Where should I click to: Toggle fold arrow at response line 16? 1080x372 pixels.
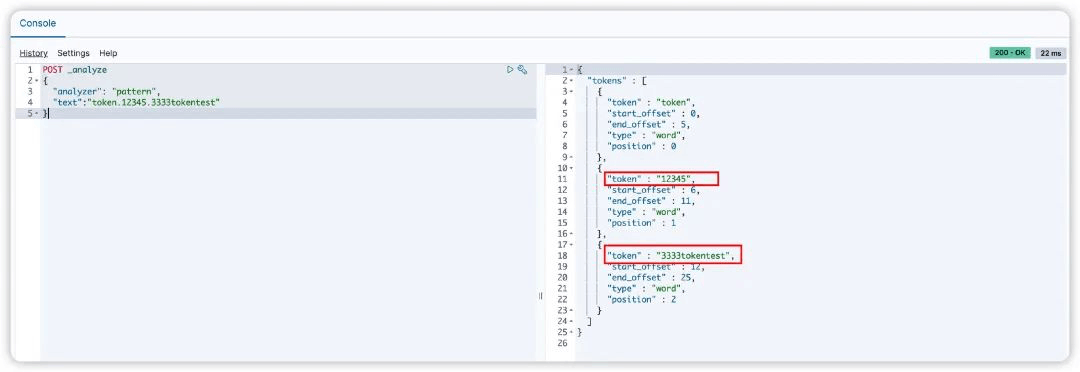coord(572,234)
